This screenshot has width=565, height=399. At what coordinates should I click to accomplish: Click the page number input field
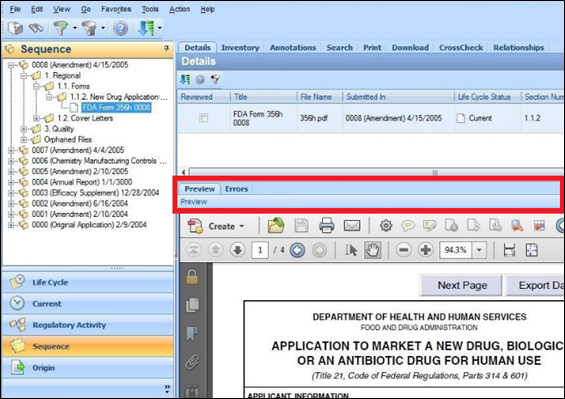[x=260, y=250]
